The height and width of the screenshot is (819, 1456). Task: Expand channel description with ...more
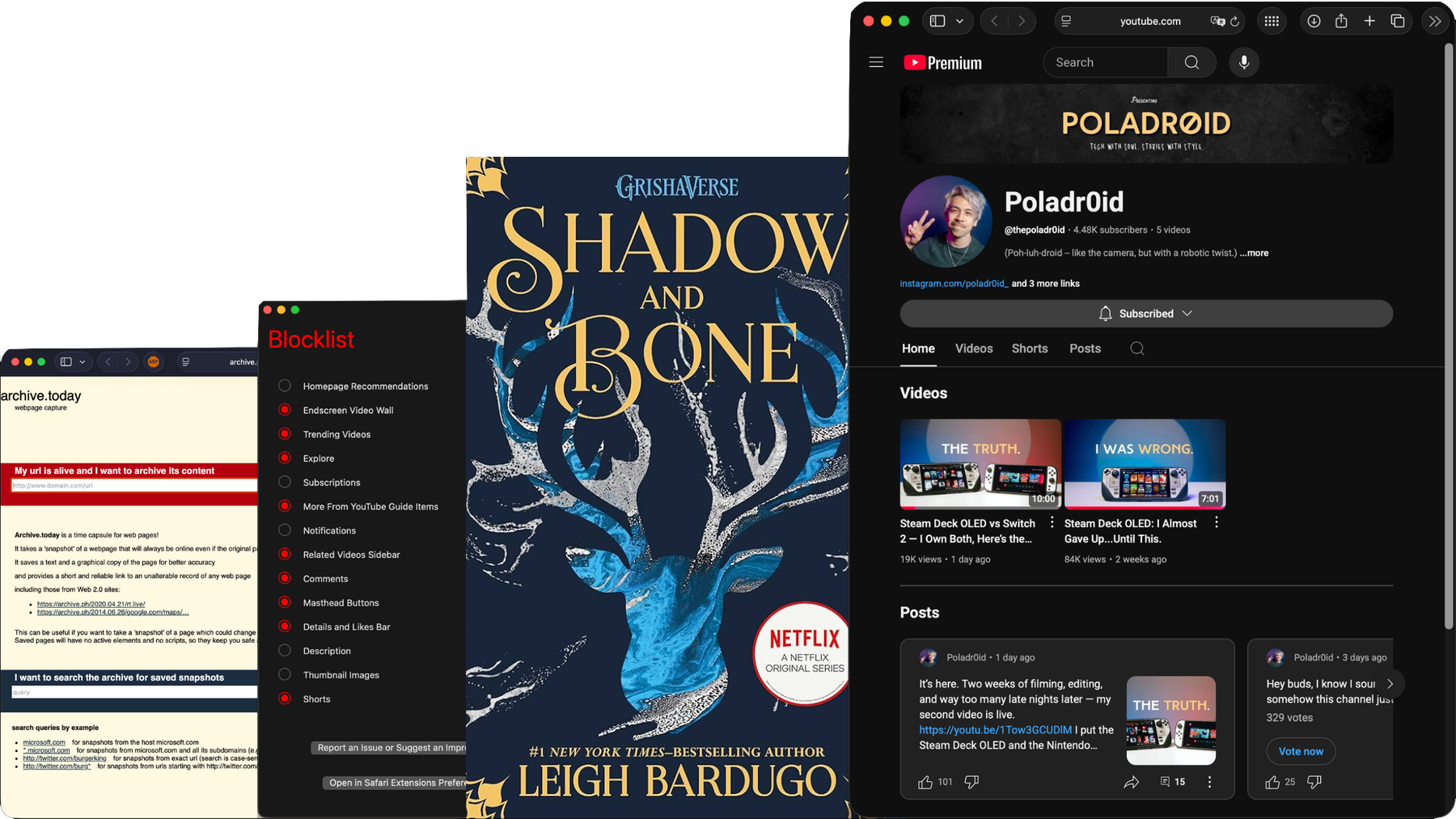(x=1255, y=253)
